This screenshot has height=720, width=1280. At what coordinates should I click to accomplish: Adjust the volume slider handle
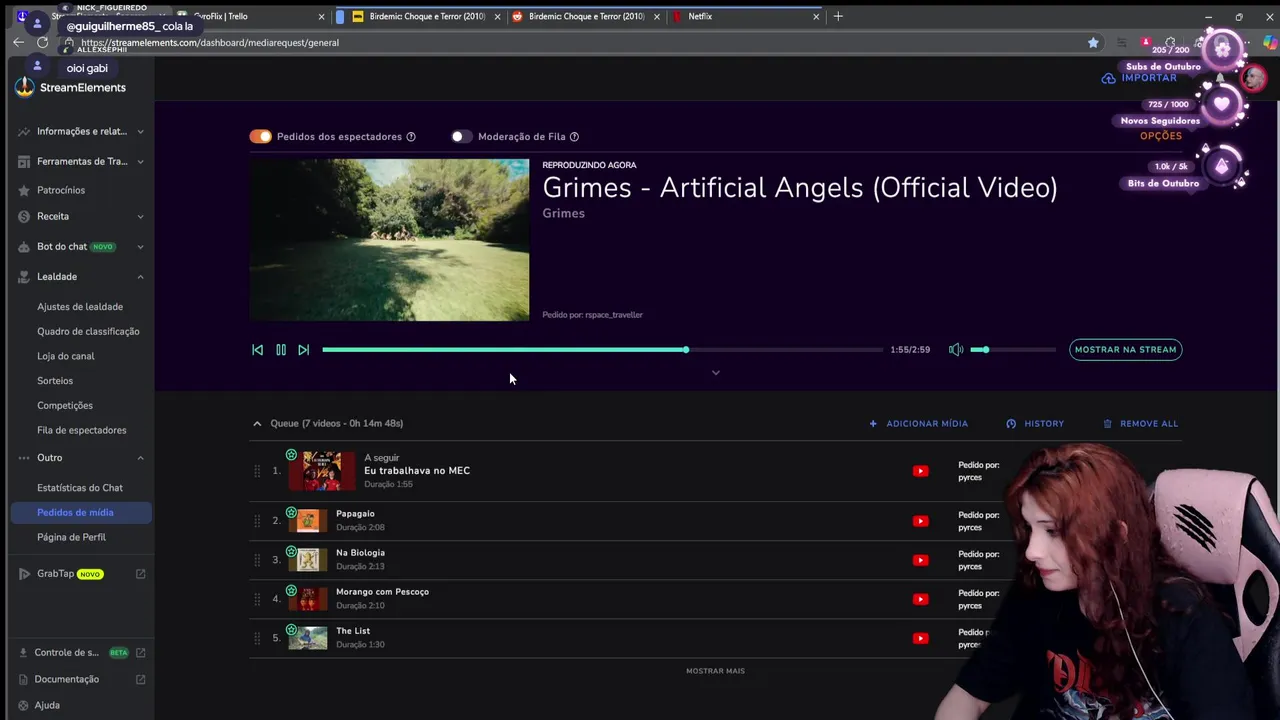coord(985,350)
